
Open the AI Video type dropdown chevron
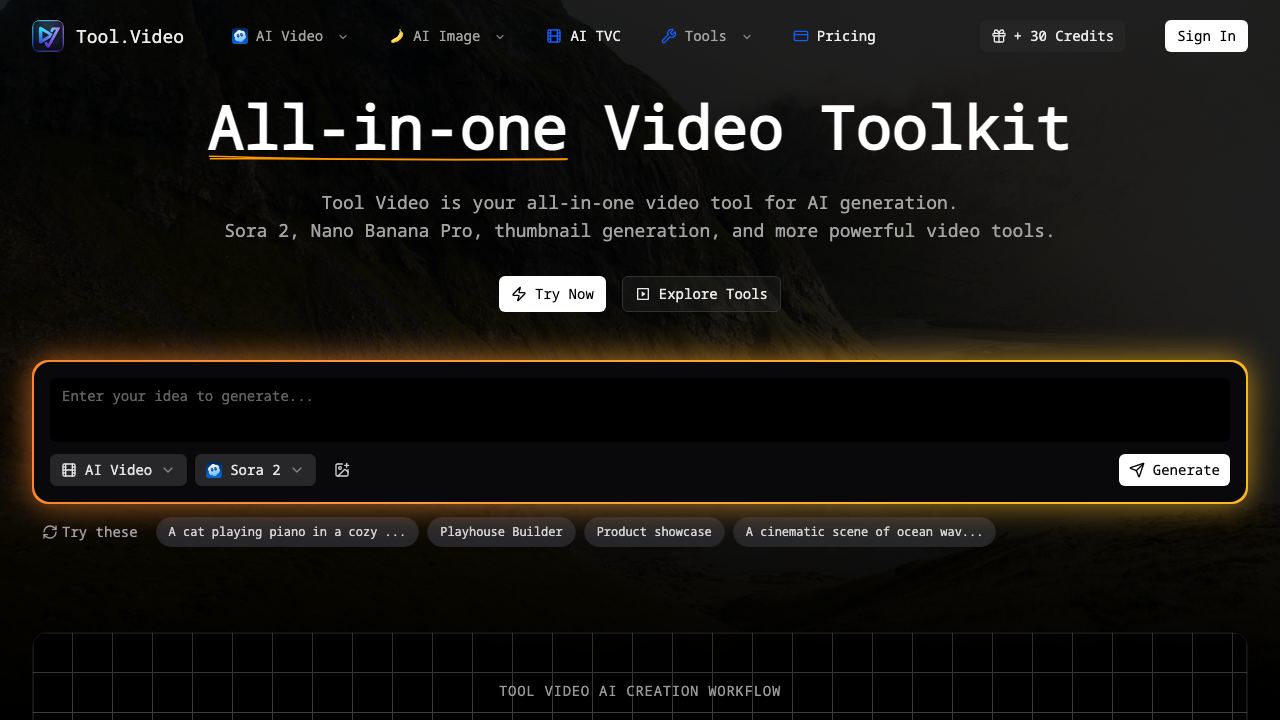(168, 470)
